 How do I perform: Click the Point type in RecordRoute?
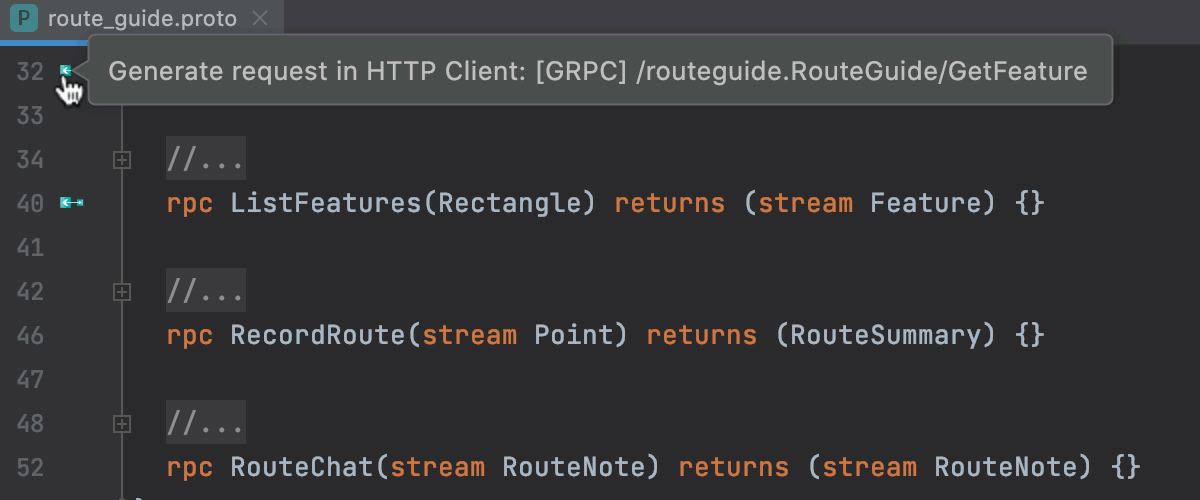tap(574, 335)
